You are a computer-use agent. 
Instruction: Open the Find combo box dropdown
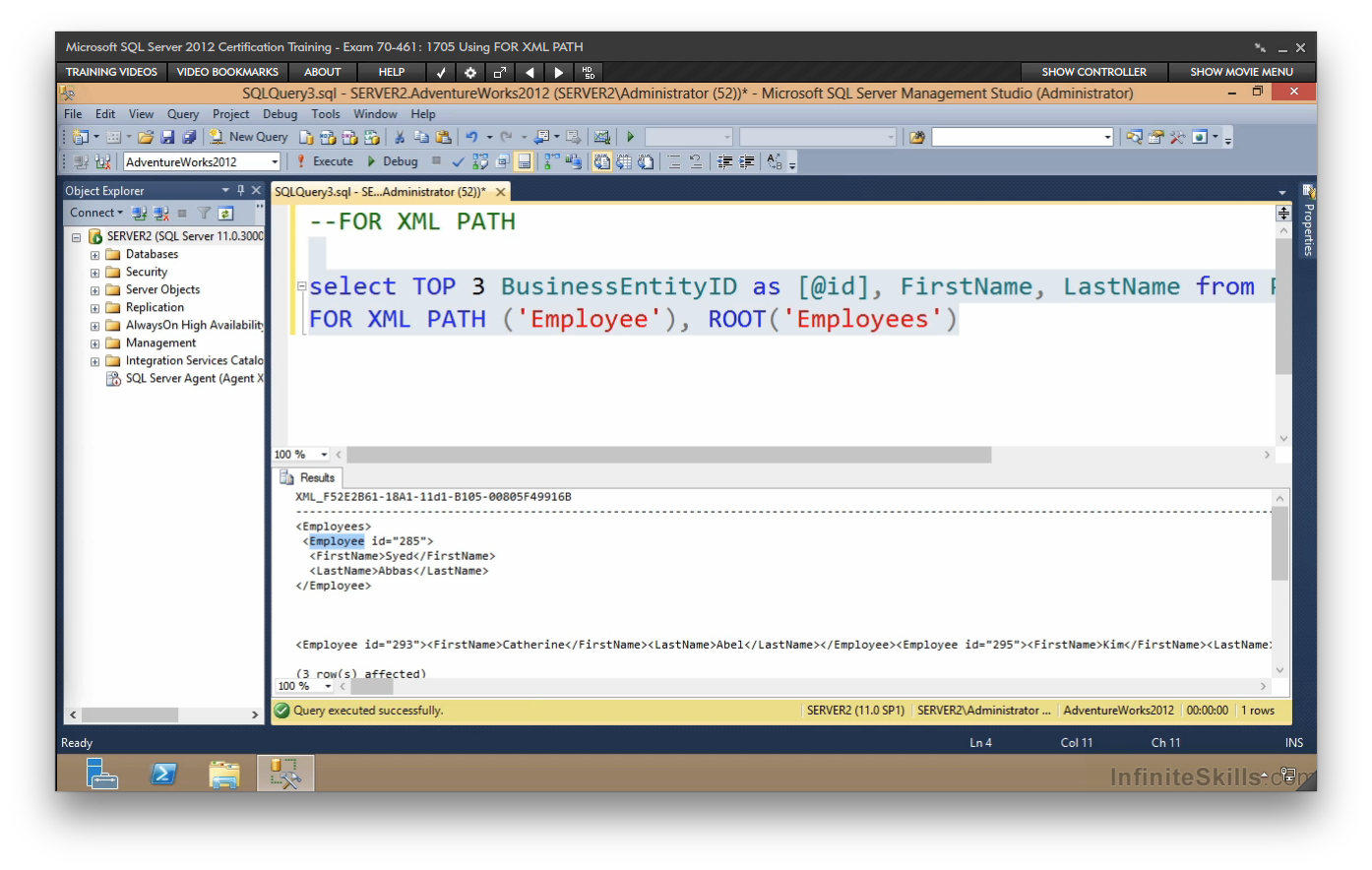pos(1107,137)
